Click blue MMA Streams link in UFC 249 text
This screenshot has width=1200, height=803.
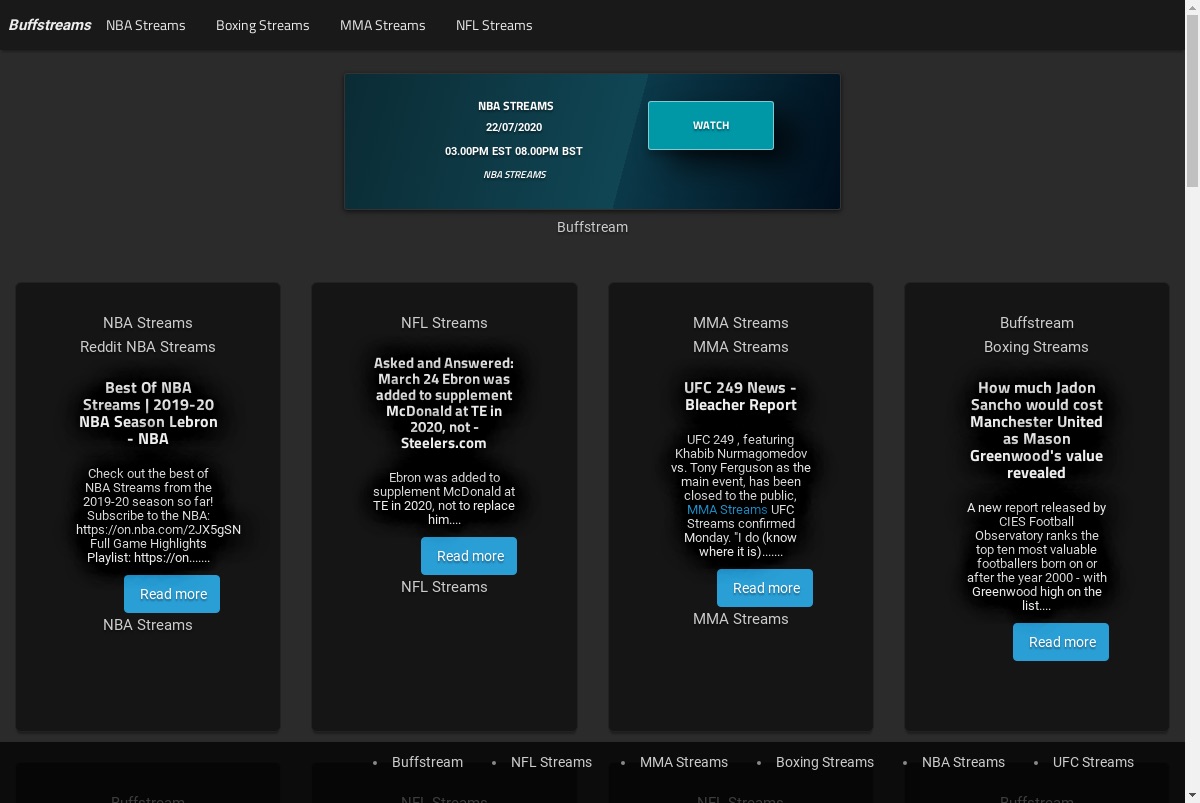coord(727,509)
